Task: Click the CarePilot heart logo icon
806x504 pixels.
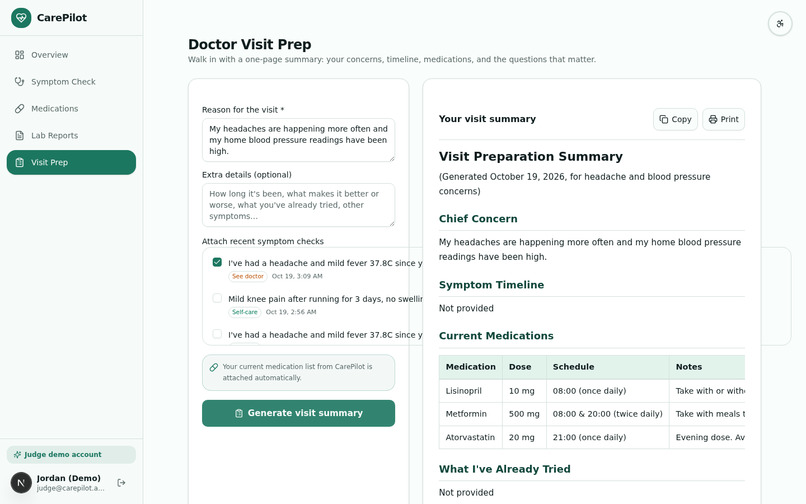Action: click(x=21, y=18)
